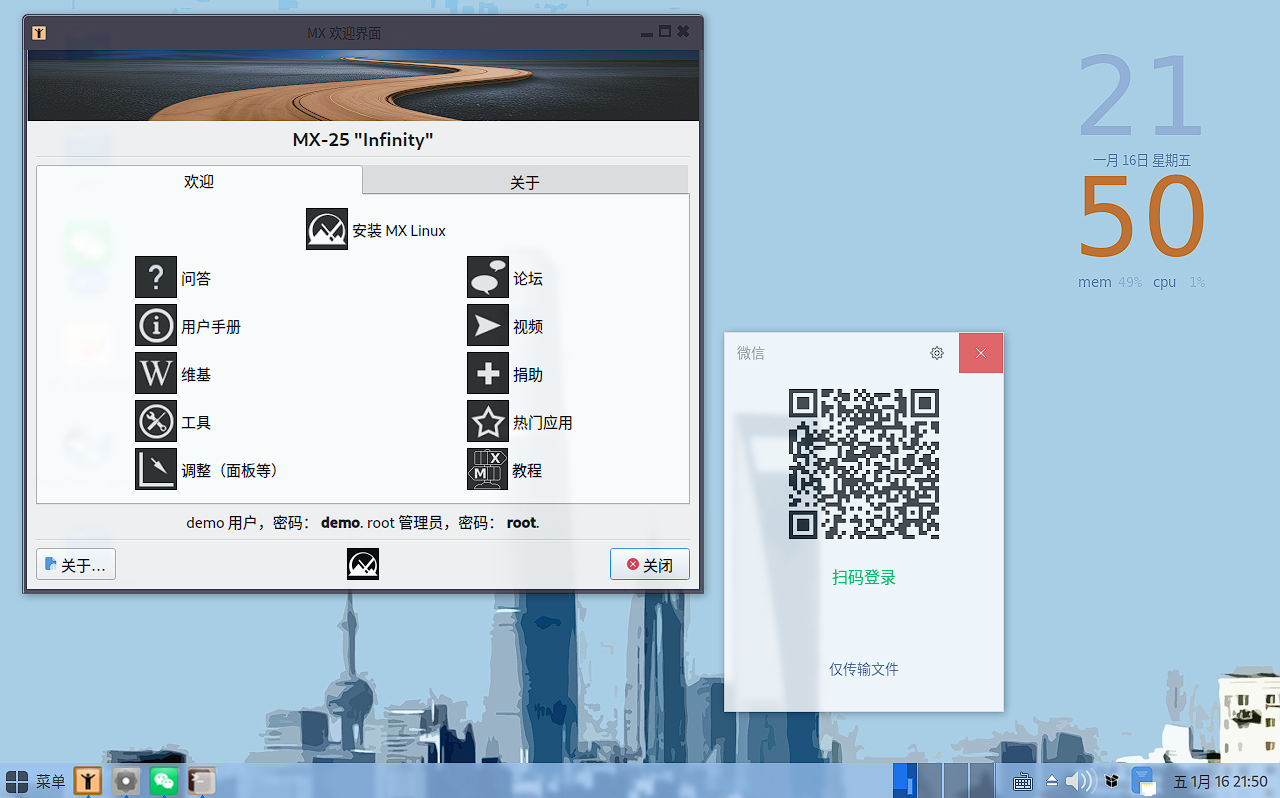The width and height of the screenshot is (1280, 798).
Task: Click the fourth taskbar app icon beside WeChat
Action: (201, 781)
